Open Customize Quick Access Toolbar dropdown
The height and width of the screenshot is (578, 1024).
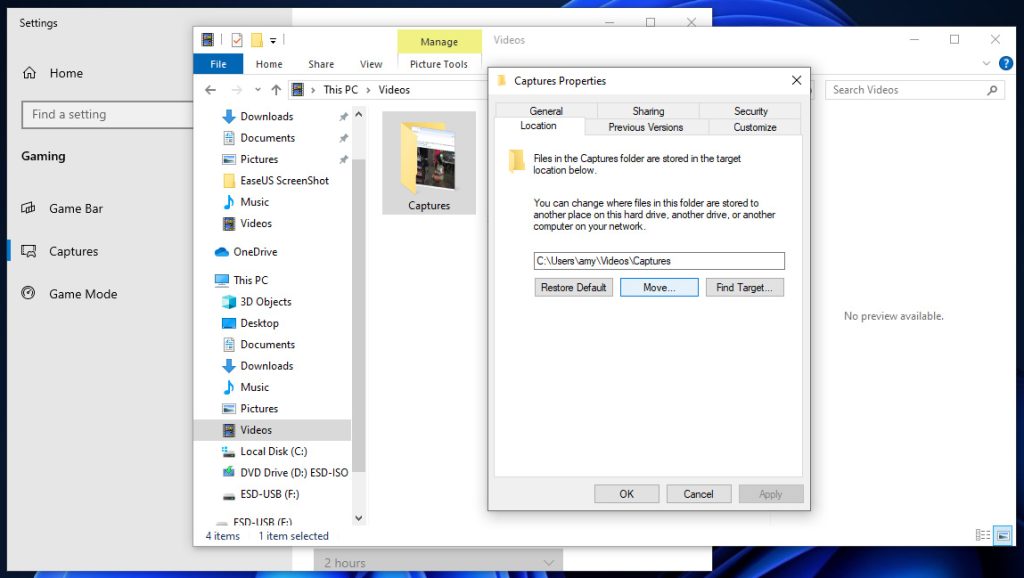(x=273, y=40)
